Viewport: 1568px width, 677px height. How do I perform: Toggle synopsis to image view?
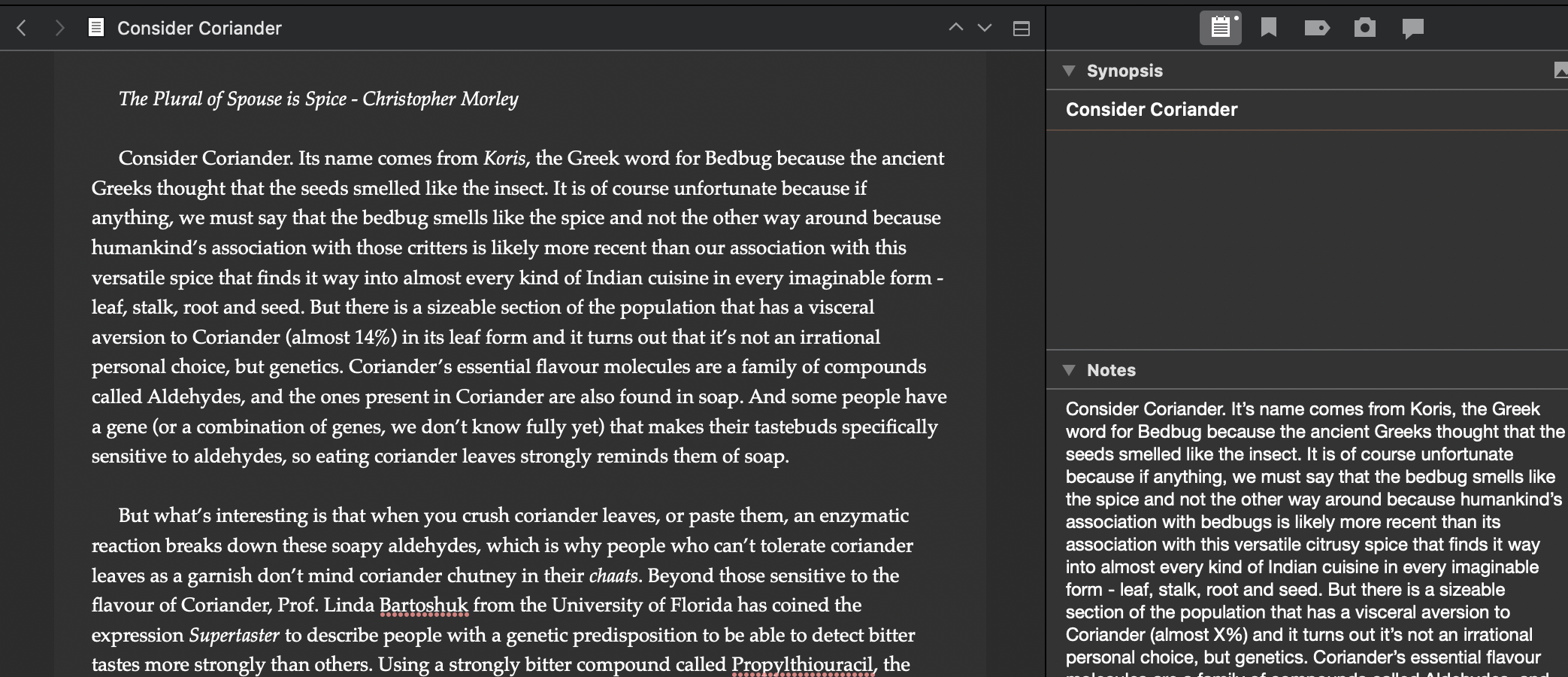pos(1560,71)
